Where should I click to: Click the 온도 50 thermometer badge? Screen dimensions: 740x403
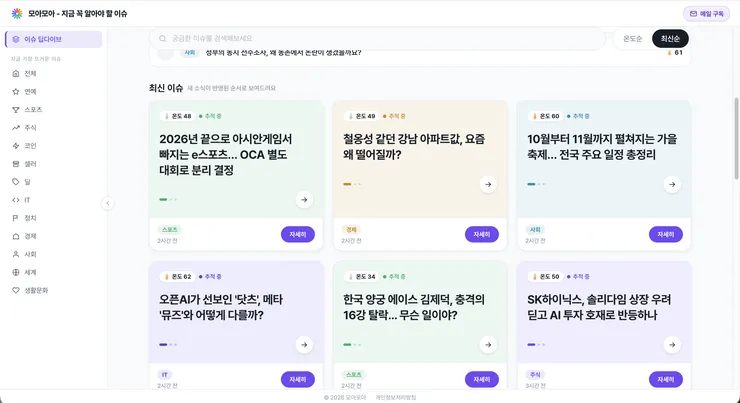pyautogui.click(x=546, y=277)
